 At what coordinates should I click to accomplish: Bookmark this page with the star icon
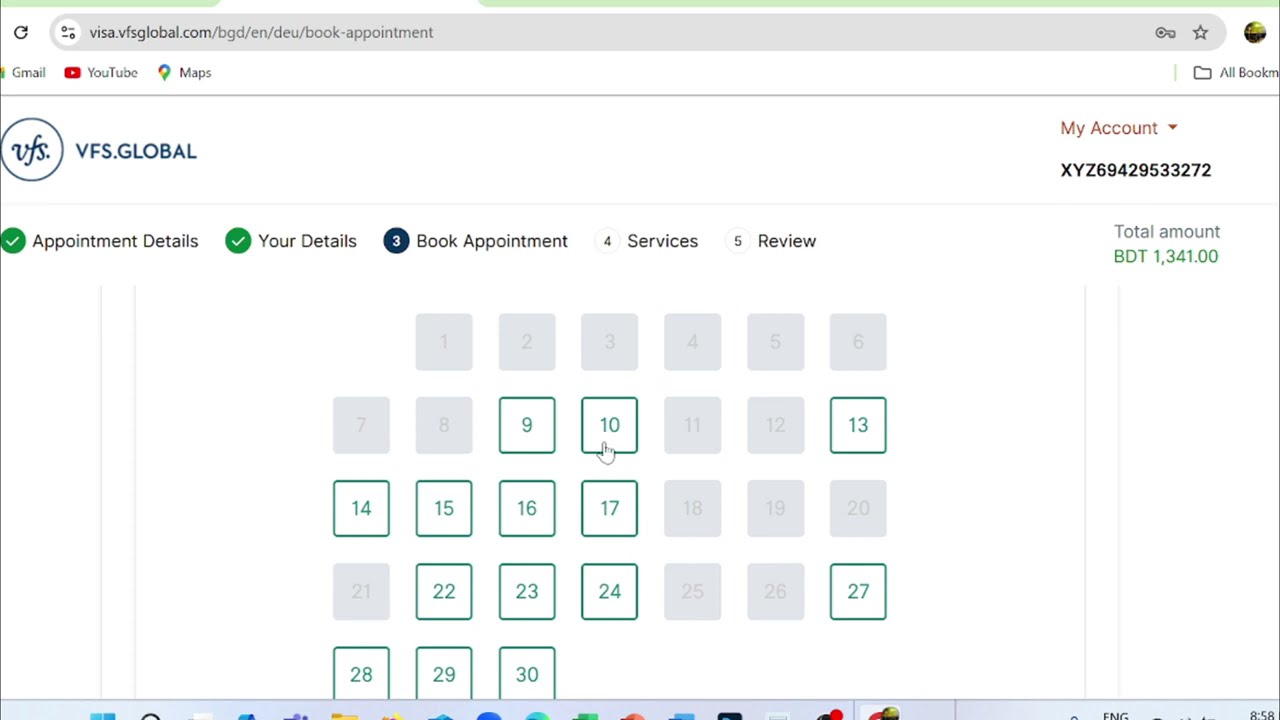[1200, 32]
